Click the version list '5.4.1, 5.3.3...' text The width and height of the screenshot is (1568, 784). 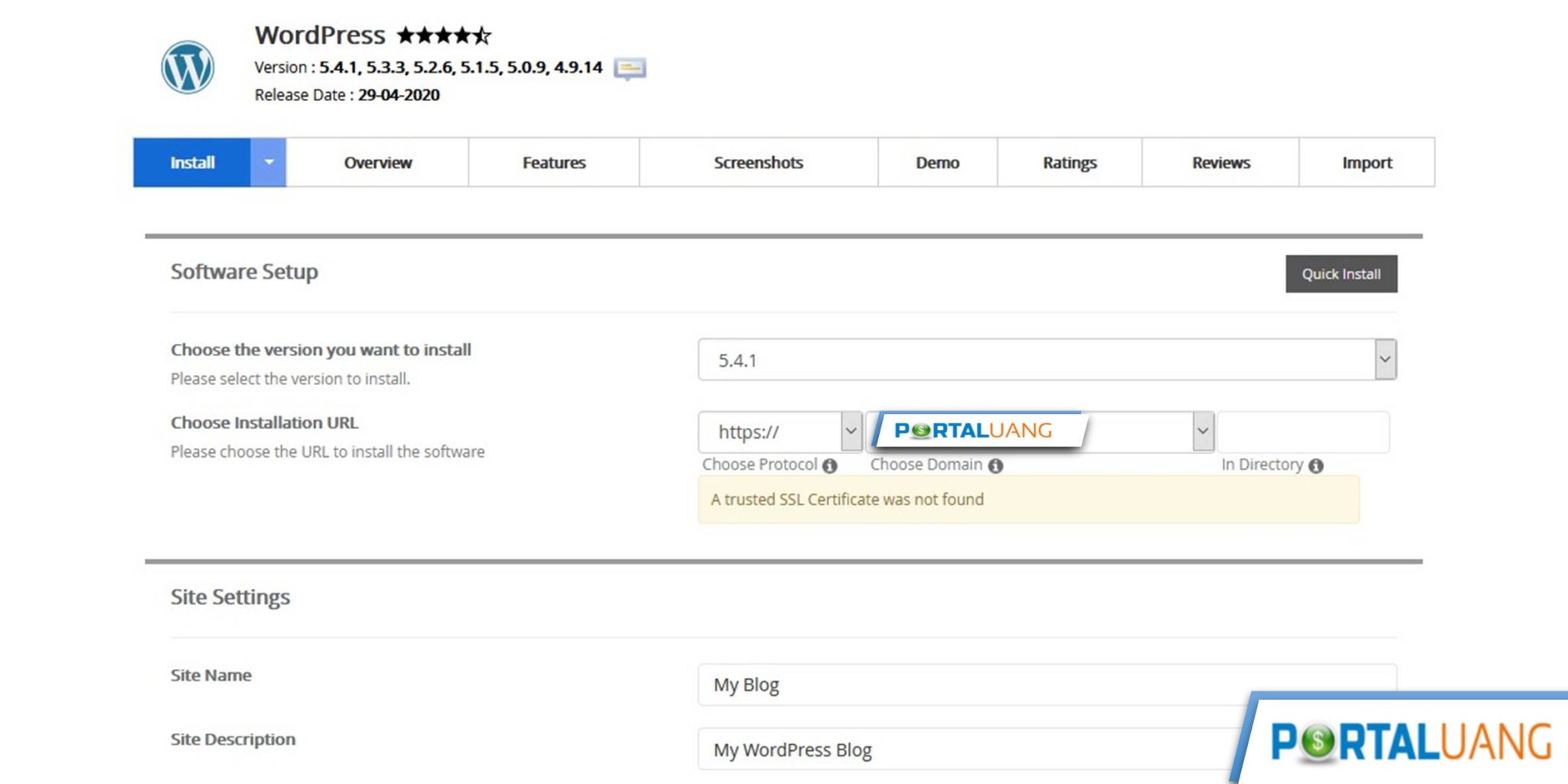[461, 67]
